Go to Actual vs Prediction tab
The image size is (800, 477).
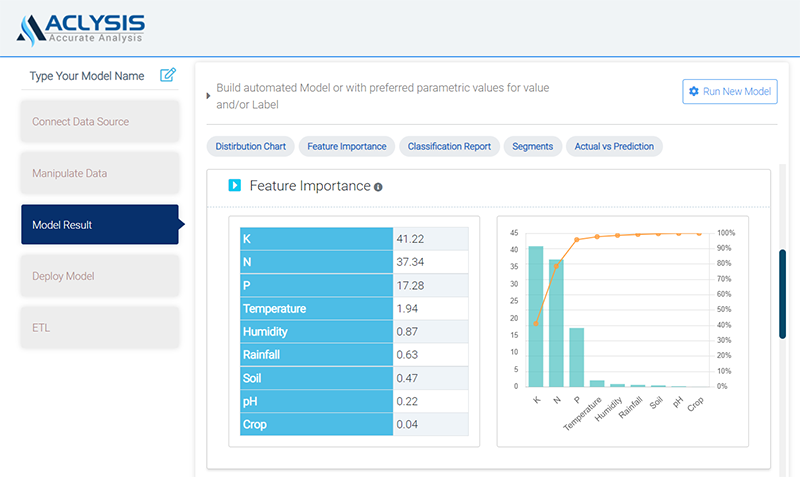click(x=614, y=146)
